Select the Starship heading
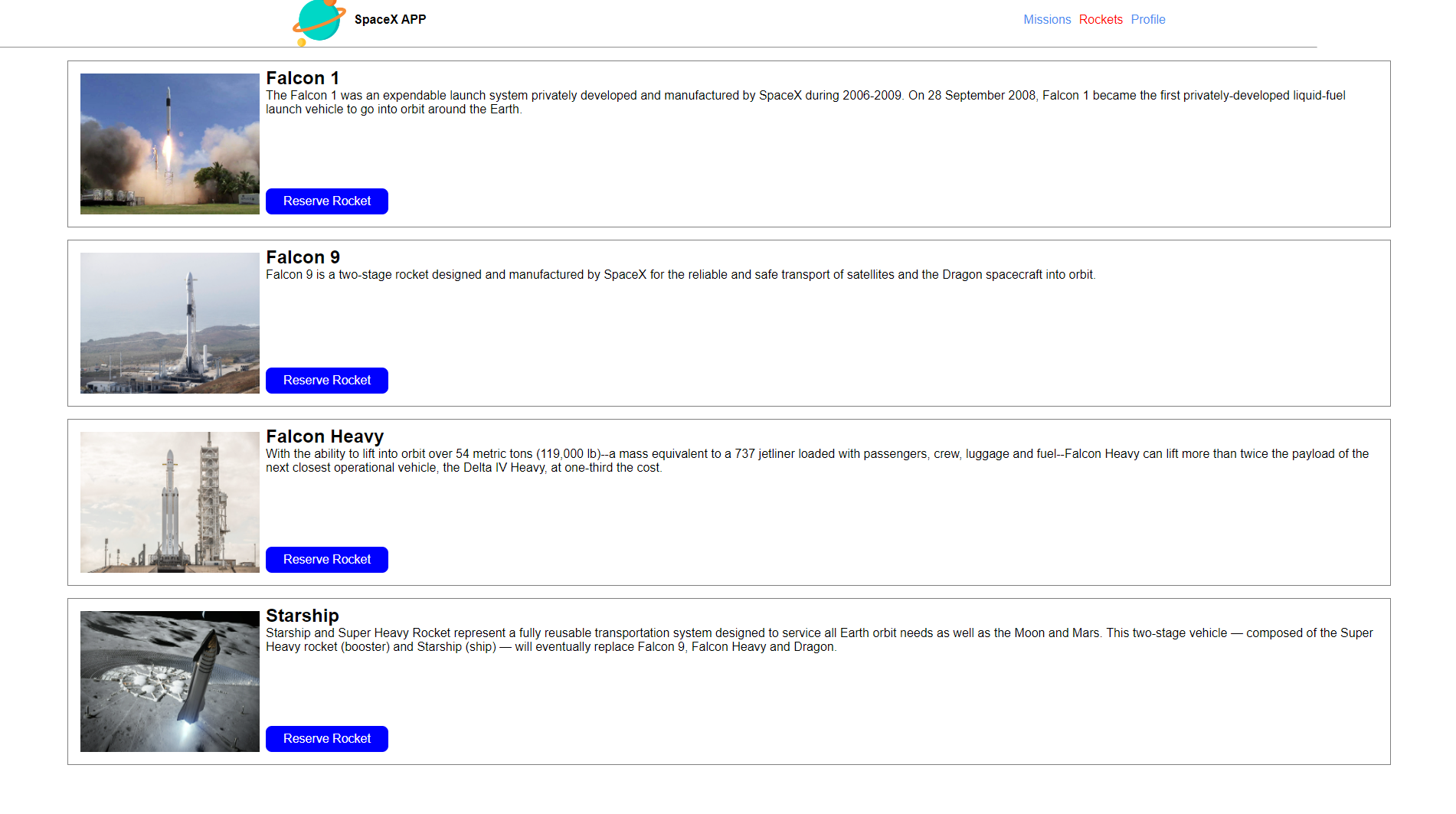Viewport: 1456px width, 814px height. coord(303,616)
